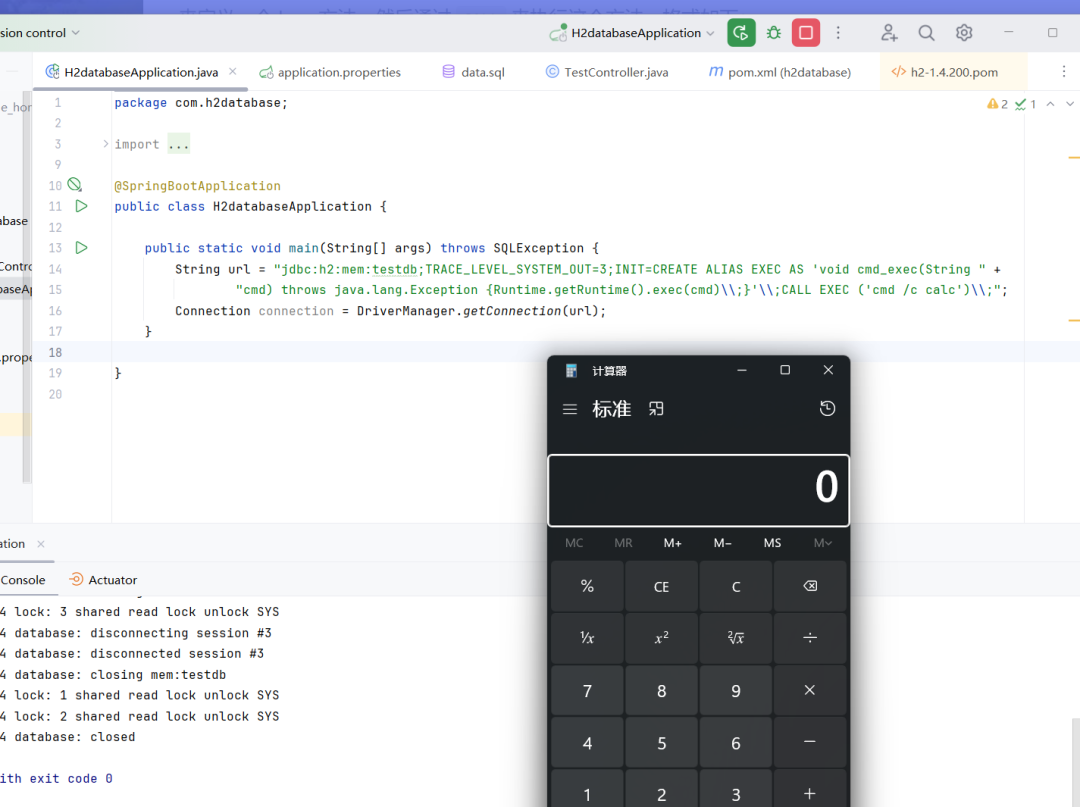Click the MS memory store button
This screenshot has height=807, width=1080.
[772, 543]
